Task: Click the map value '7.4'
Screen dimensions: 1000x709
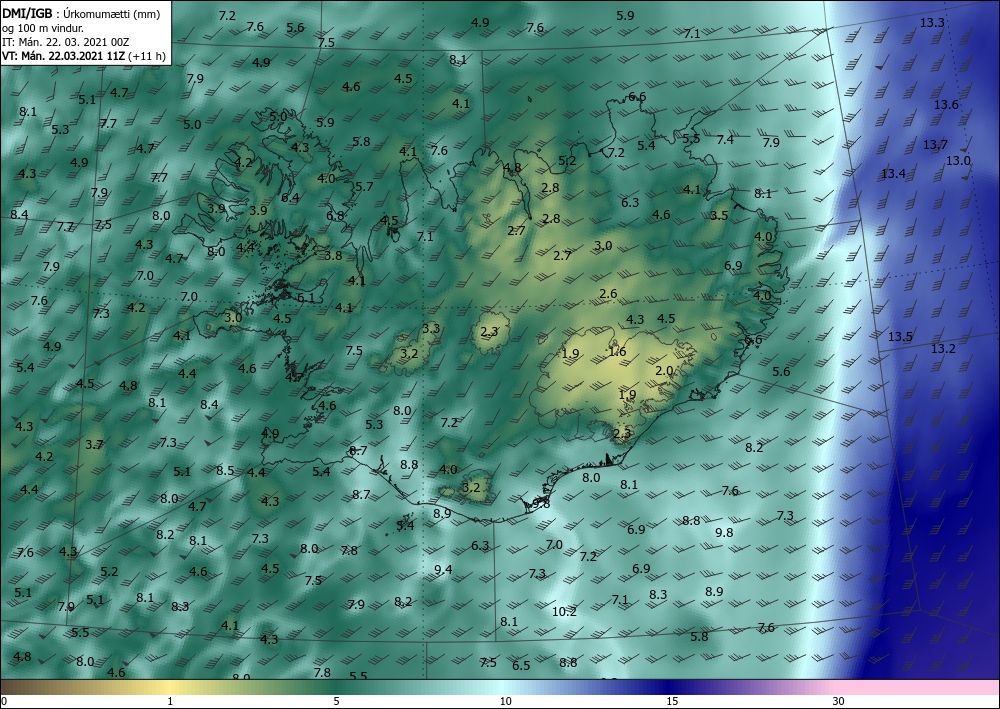Action: (x=725, y=140)
